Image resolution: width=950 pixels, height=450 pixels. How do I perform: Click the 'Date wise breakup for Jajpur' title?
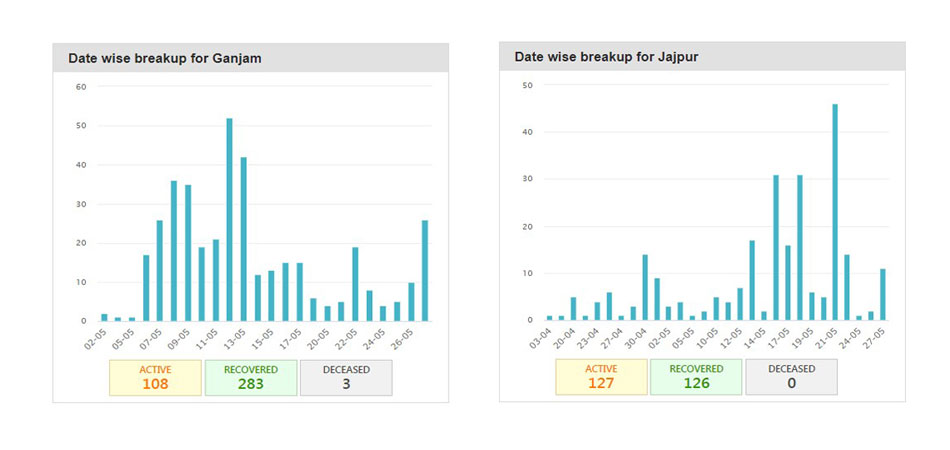pos(606,58)
